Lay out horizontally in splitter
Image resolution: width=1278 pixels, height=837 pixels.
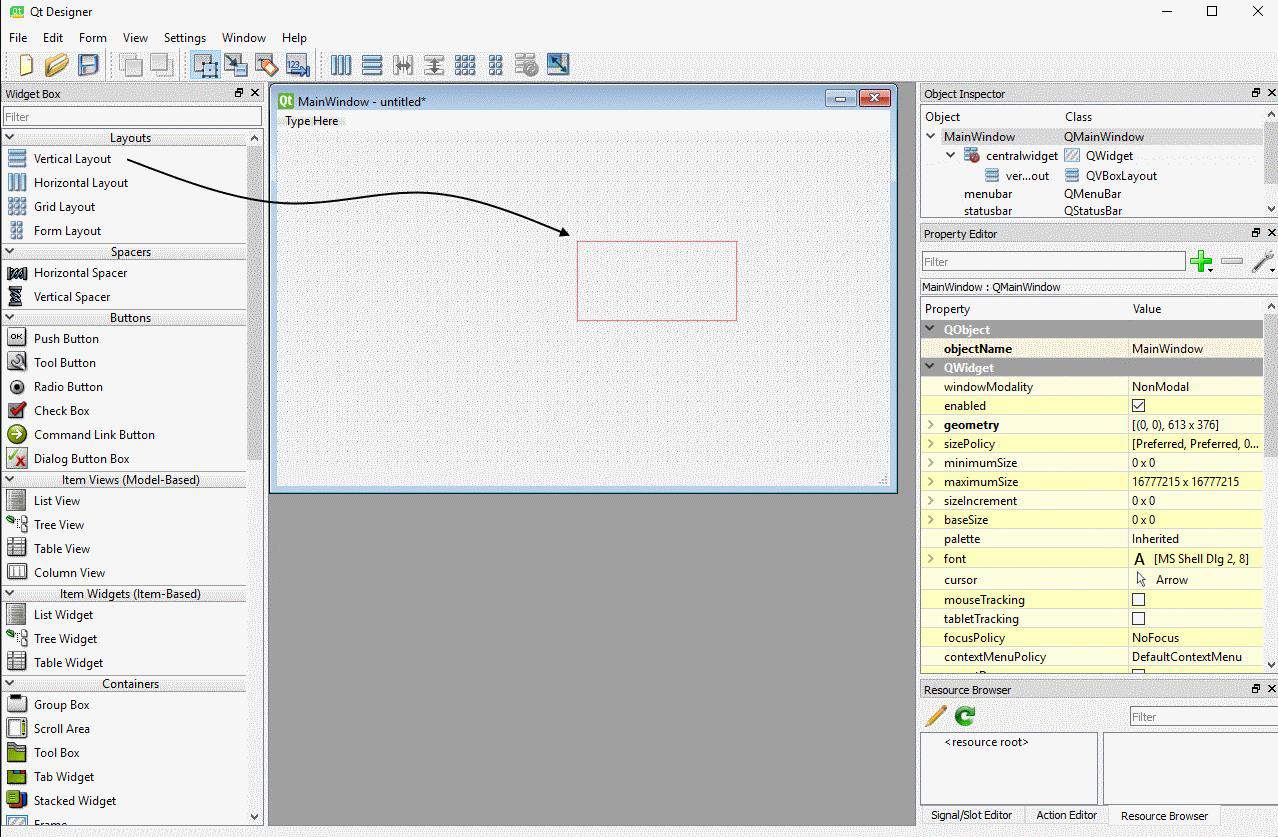403,65
